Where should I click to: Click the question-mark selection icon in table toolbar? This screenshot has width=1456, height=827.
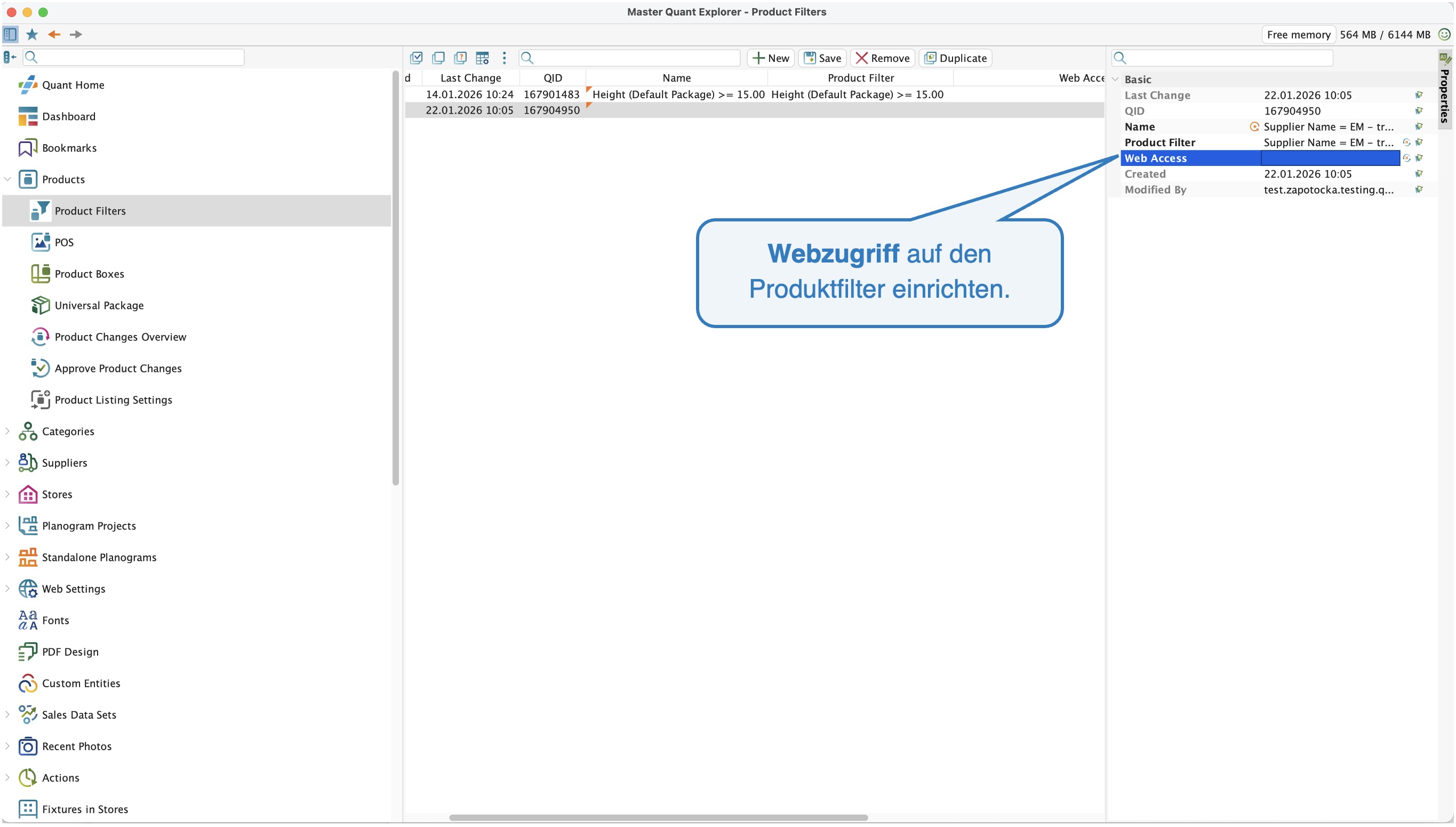point(460,58)
